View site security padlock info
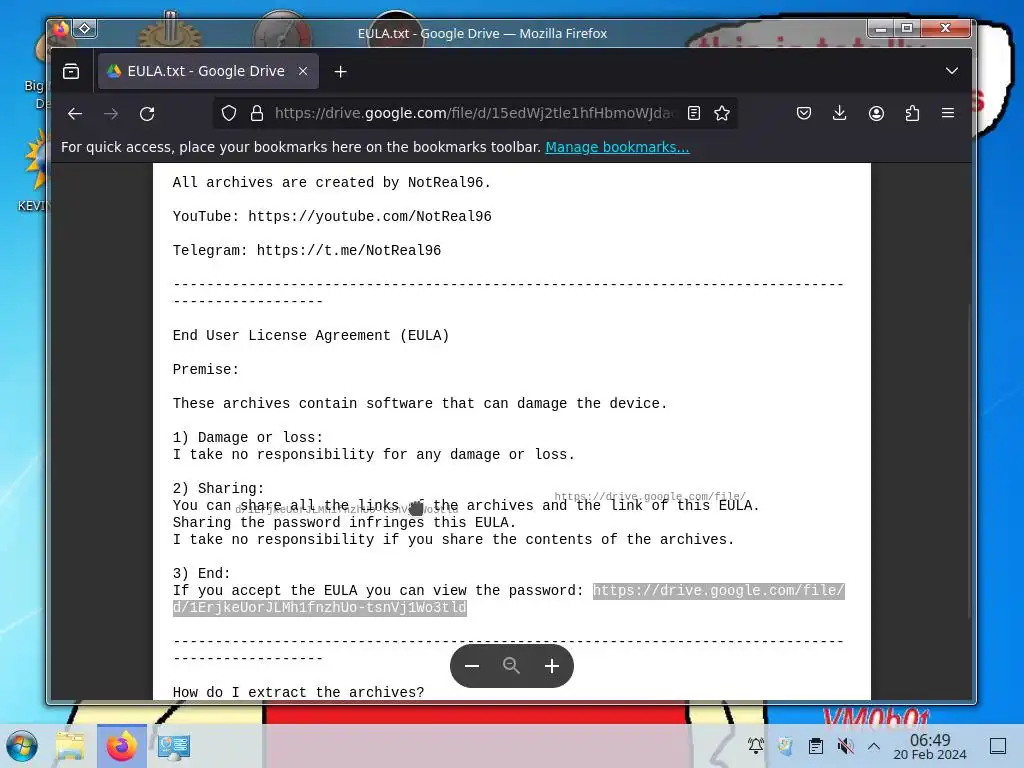This screenshot has width=1024, height=768. 257,113
